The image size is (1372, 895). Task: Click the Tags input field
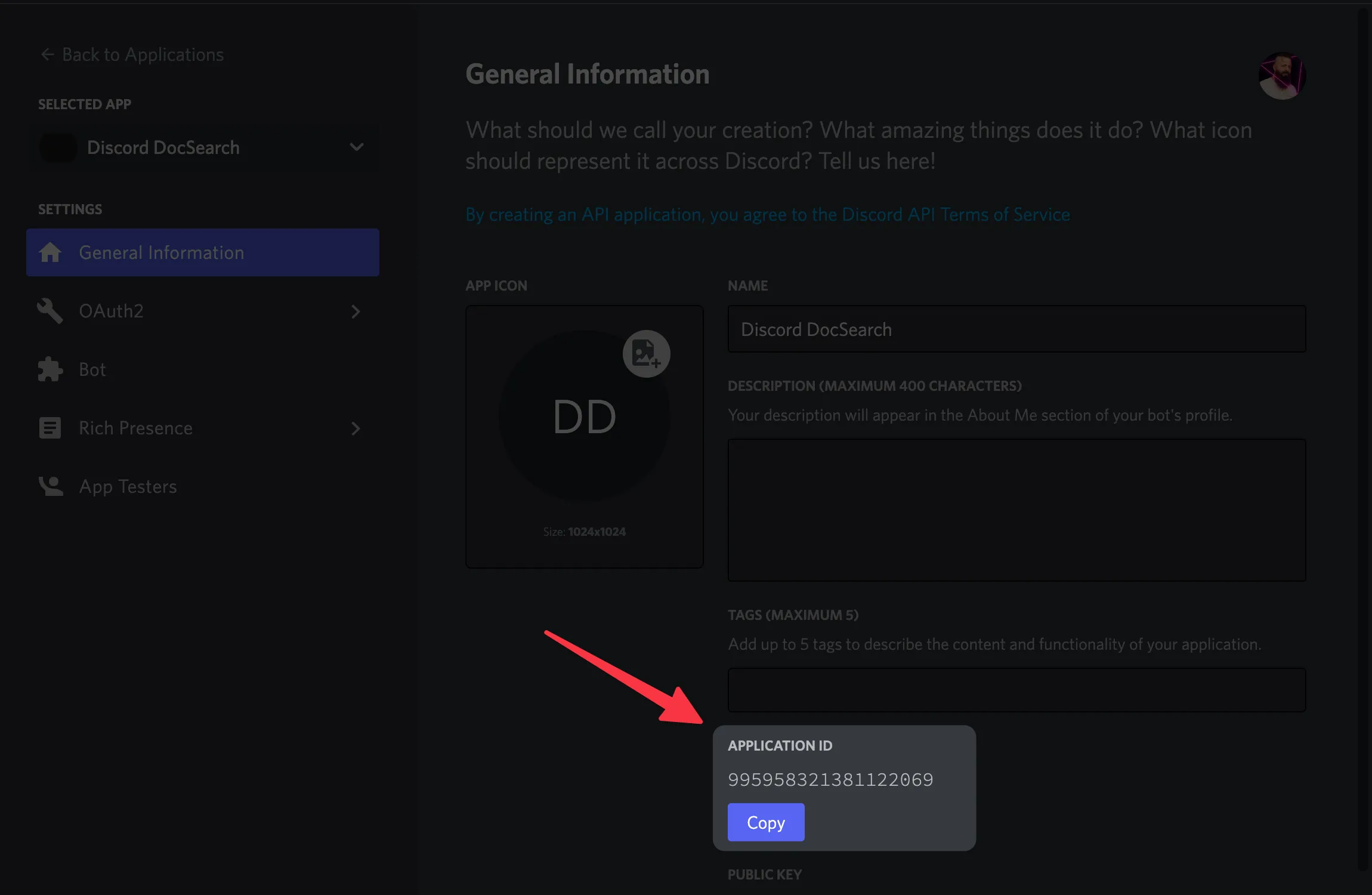[x=1016, y=690]
